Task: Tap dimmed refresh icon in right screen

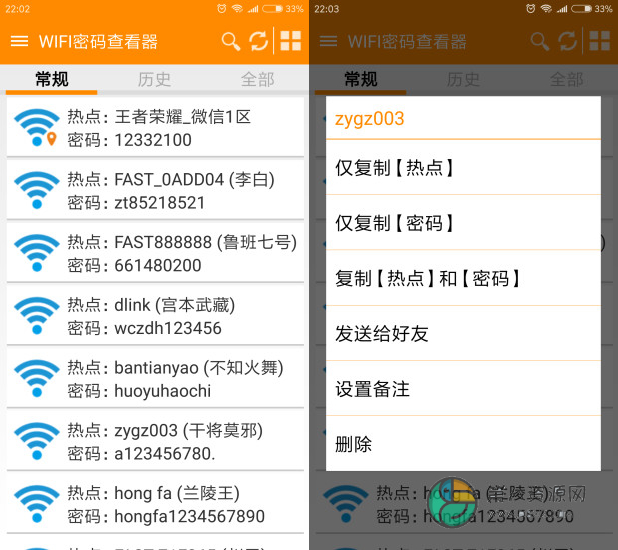Action: pos(568,41)
